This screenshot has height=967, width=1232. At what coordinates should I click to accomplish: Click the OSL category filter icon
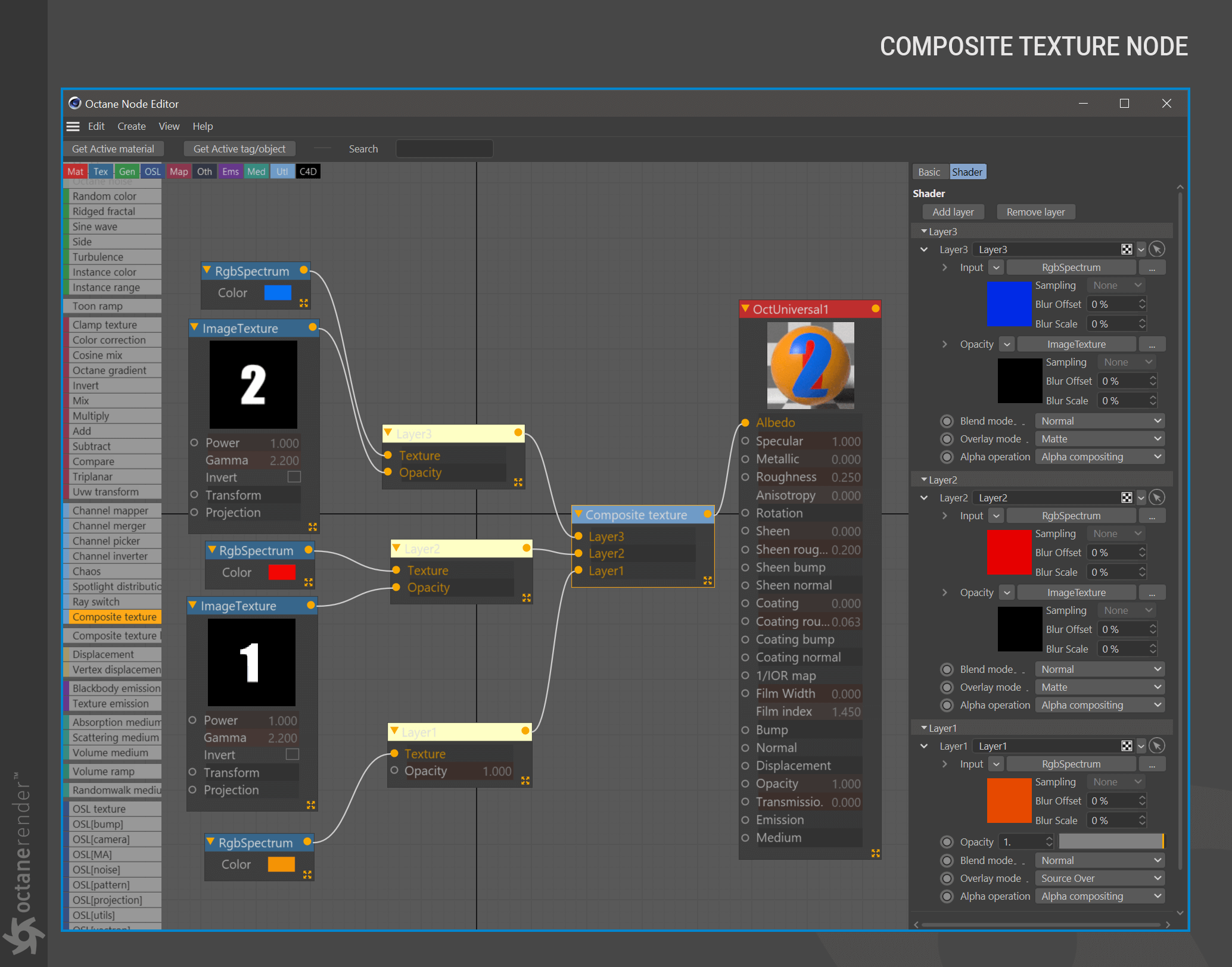tap(153, 171)
